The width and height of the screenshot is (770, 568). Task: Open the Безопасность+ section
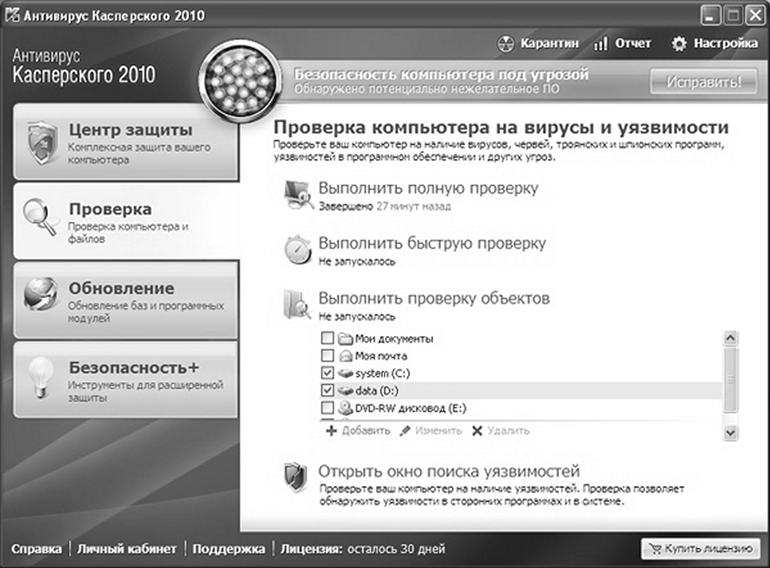(126, 379)
